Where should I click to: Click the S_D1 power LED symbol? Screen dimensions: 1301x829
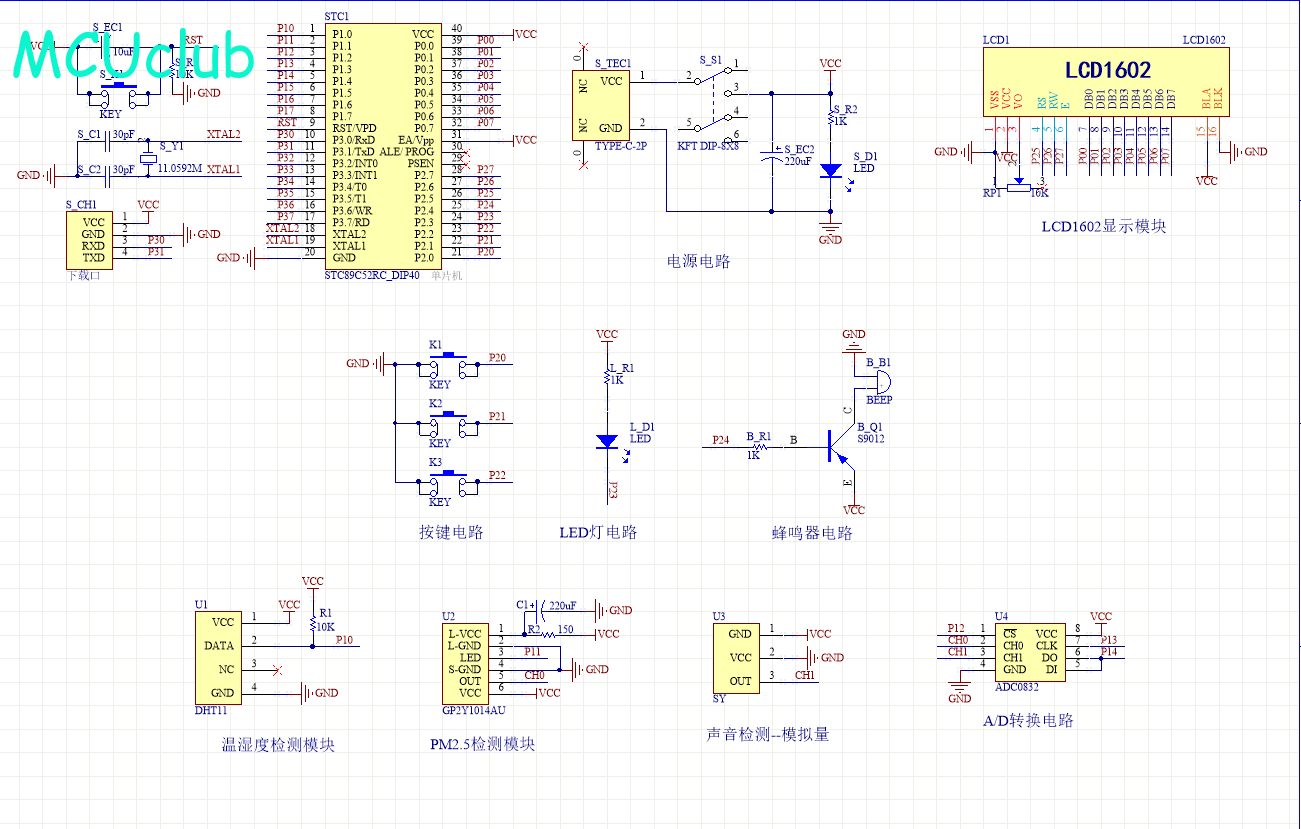(831, 171)
